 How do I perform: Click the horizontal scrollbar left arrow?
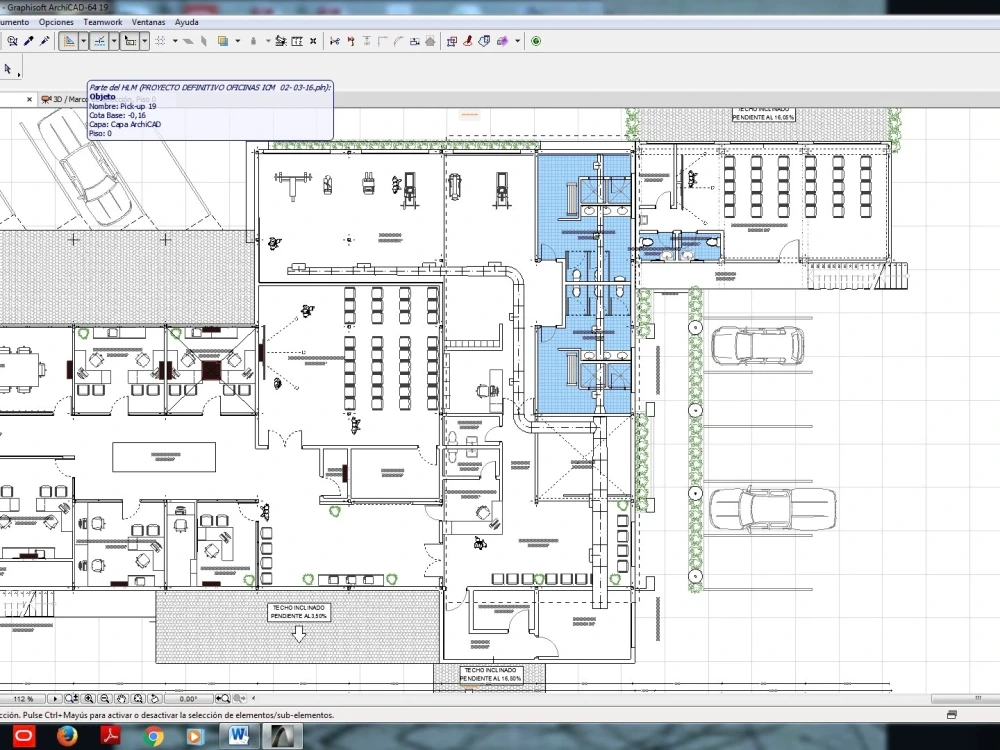pyautogui.click(x=254, y=699)
